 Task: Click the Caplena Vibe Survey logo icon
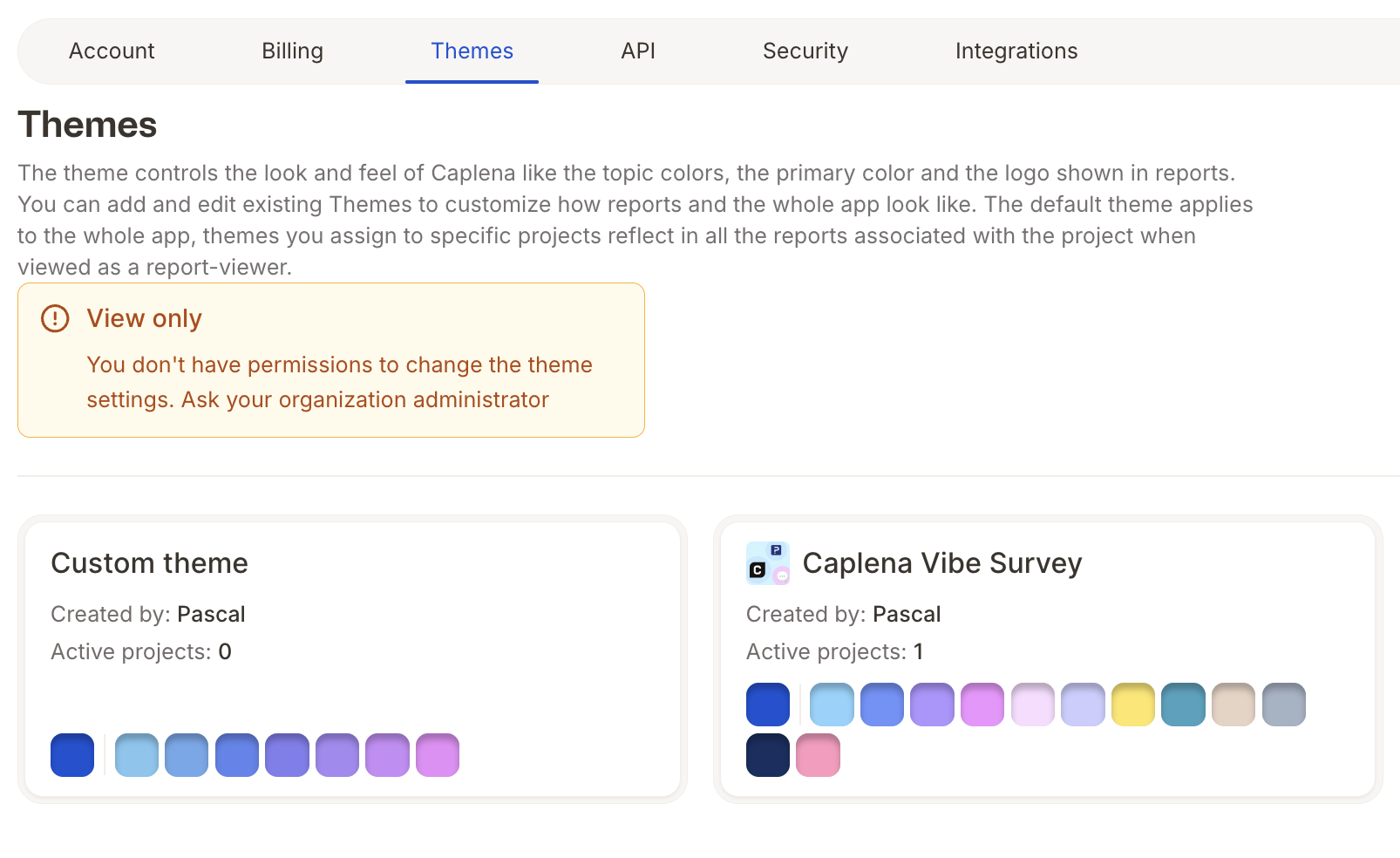click(x=768, y=563)
